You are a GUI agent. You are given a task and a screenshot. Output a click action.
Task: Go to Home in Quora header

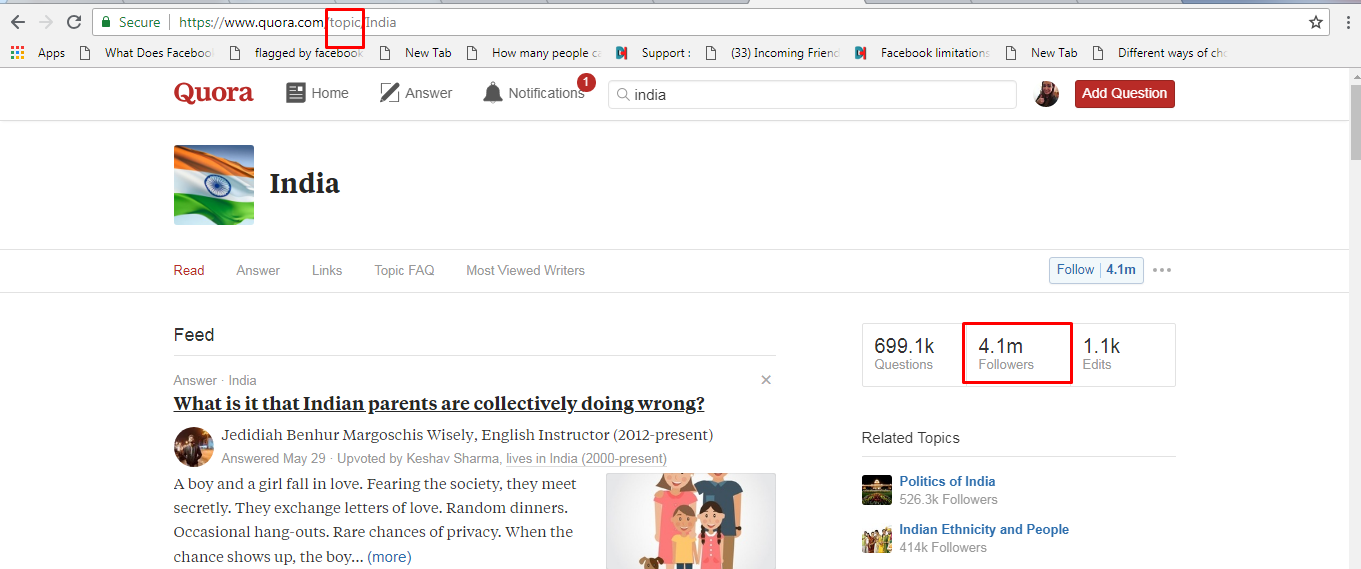(318, 93)
